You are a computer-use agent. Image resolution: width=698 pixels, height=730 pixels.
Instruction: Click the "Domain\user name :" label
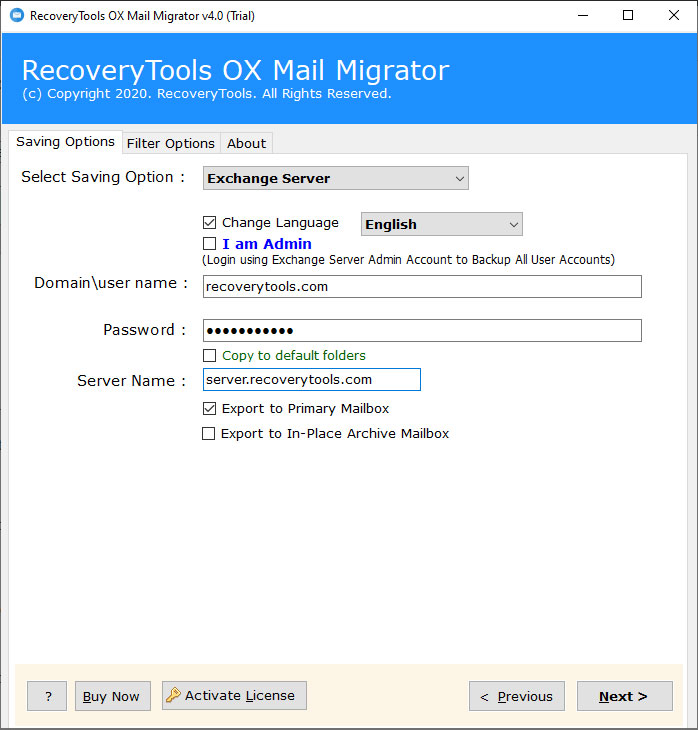coord(111,283)
